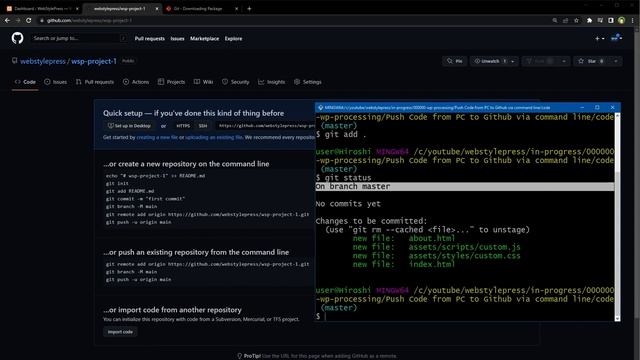The image size is (640, 360).
Task: Click the browser forward arrow
Action: pyautogui.click(x=18, y=20)
